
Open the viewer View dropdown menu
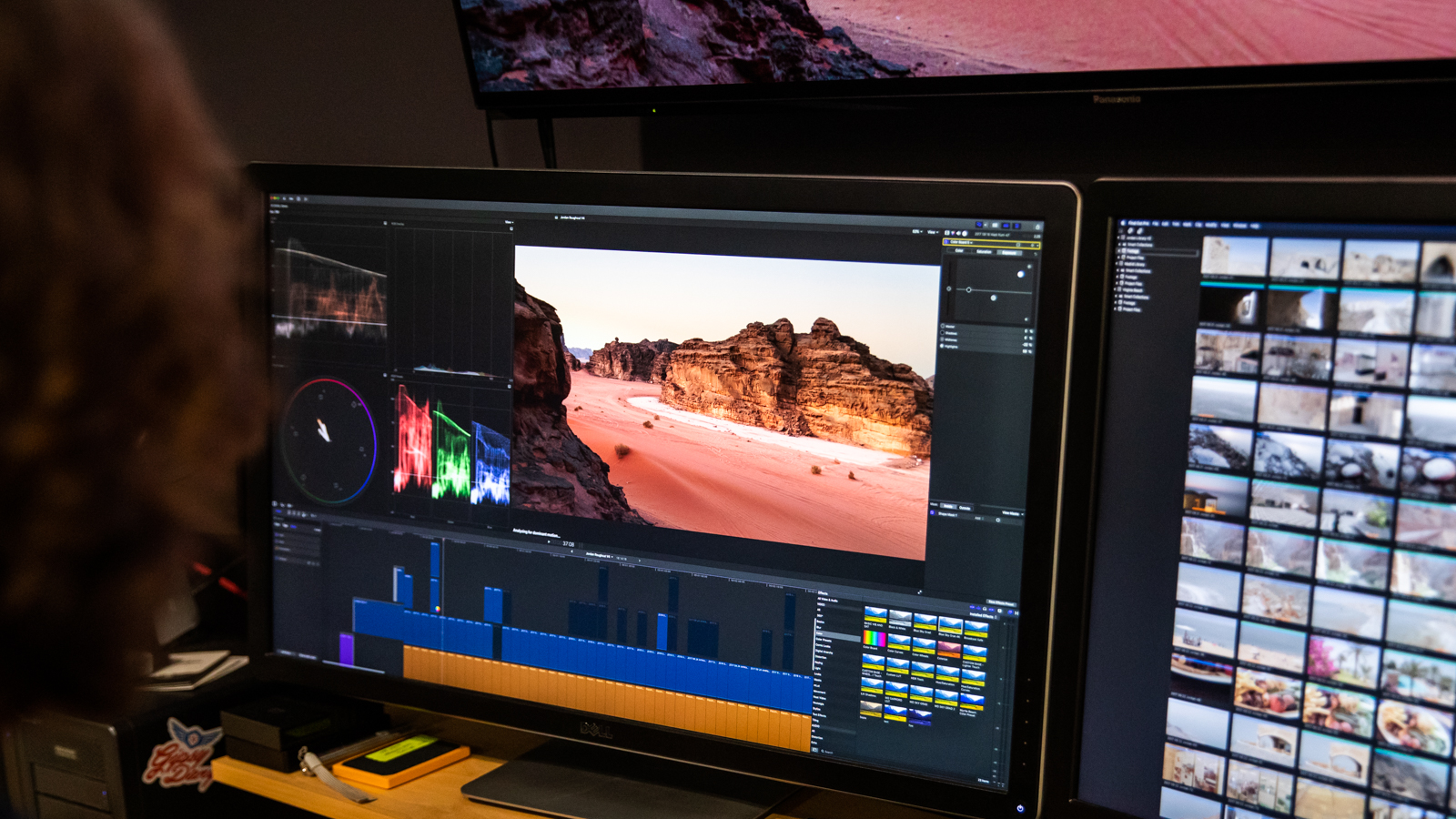coord(931,232)
